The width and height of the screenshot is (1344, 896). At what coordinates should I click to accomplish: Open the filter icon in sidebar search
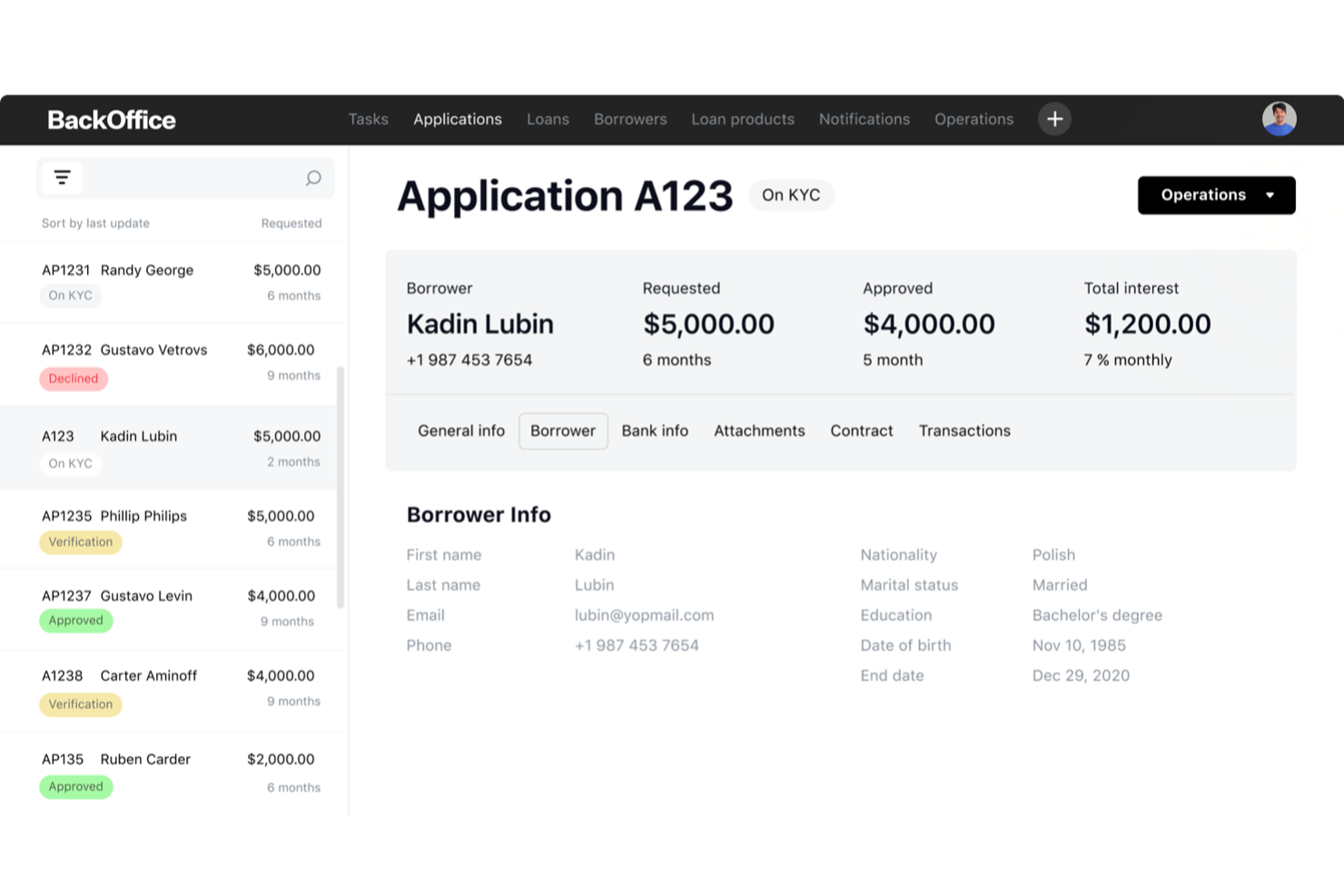tap(62, 178)
